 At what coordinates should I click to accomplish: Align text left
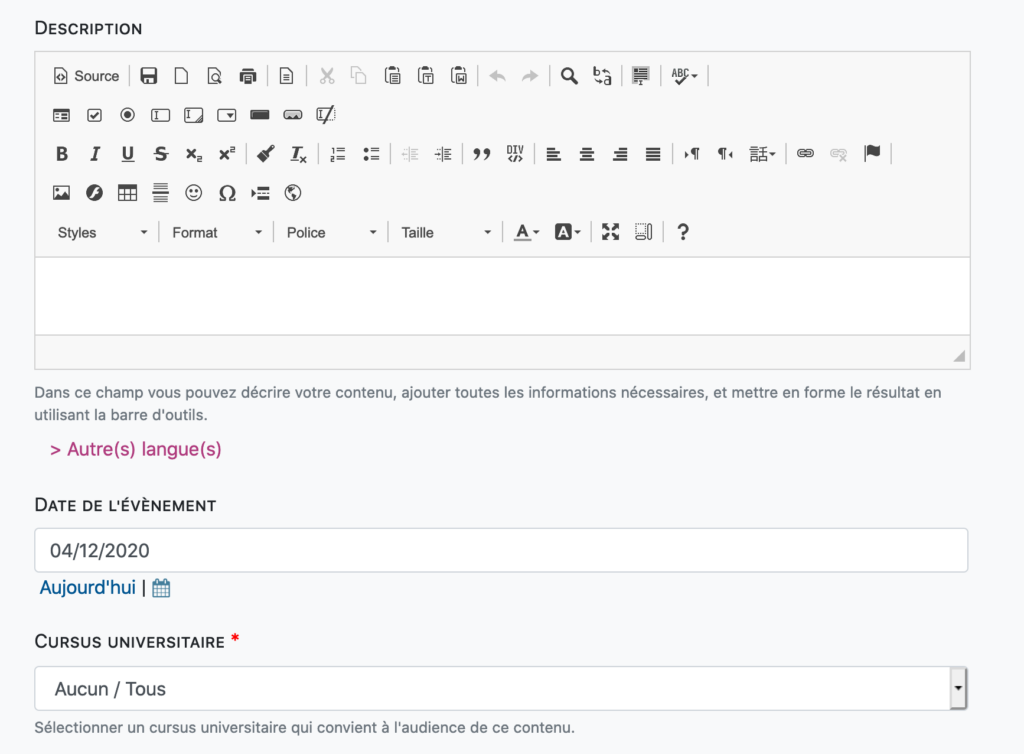[x=554, y=154]
